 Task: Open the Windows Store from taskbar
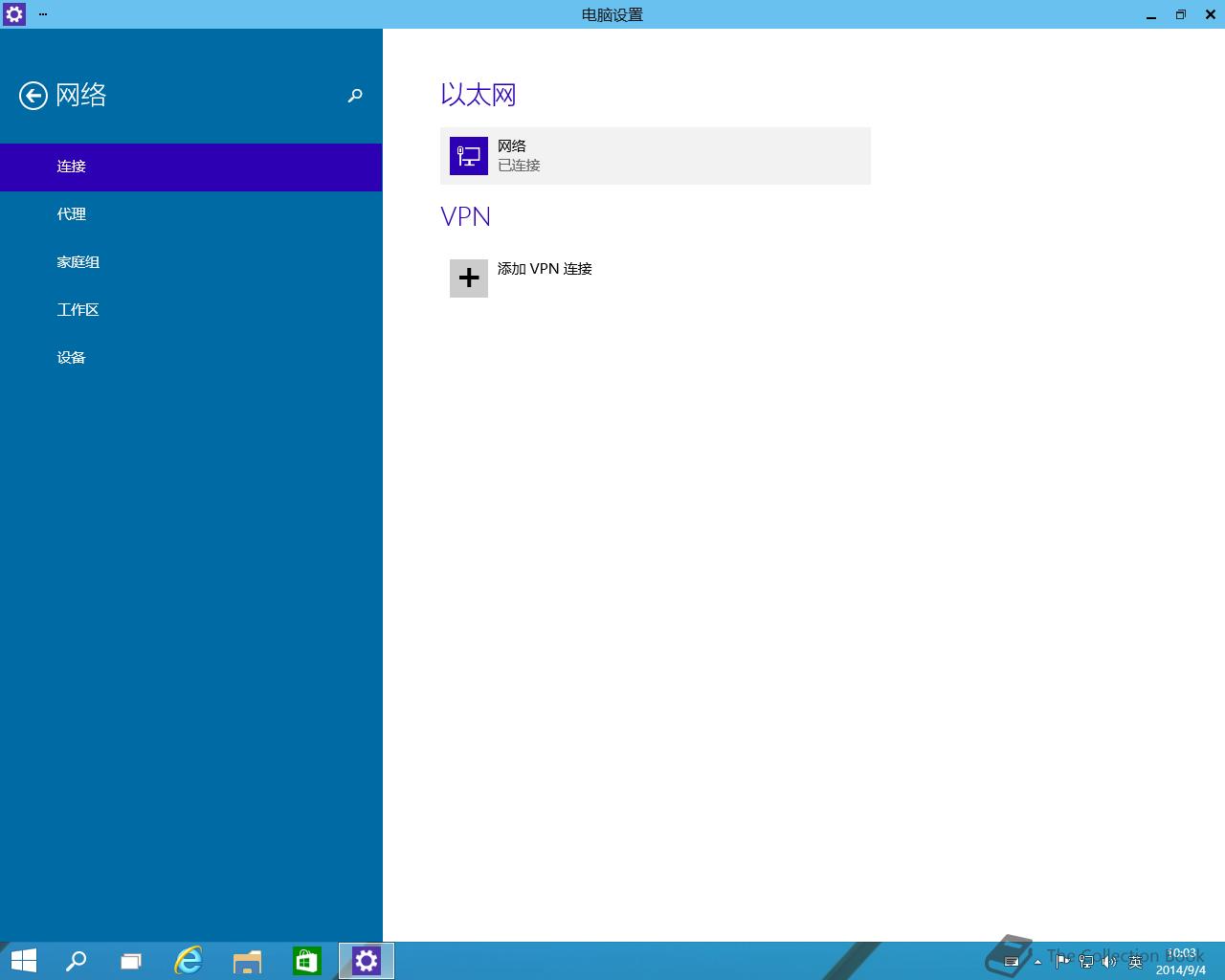pyautogui.click(x=306, y=961)
